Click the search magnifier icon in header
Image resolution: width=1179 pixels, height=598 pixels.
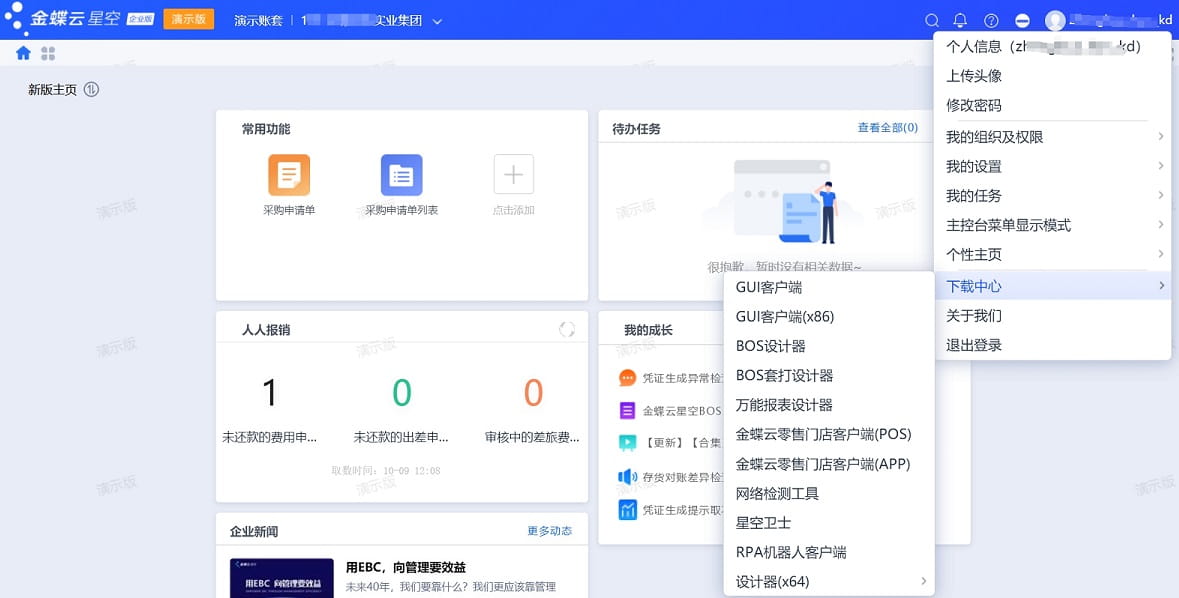click(x=932, y=20)
